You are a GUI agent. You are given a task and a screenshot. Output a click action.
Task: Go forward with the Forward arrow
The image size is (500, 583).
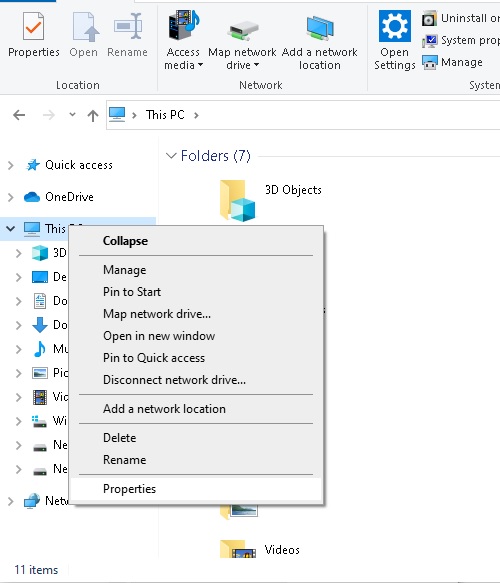tap(48, 115)
